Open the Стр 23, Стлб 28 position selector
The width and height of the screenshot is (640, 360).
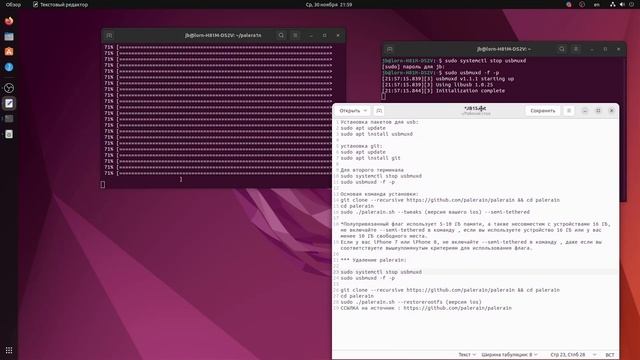coord(573,355)
